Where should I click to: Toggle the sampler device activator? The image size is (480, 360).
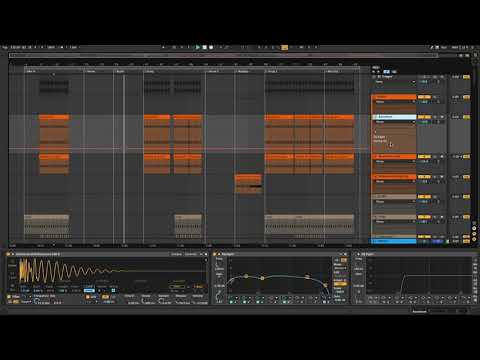(8, 254)
